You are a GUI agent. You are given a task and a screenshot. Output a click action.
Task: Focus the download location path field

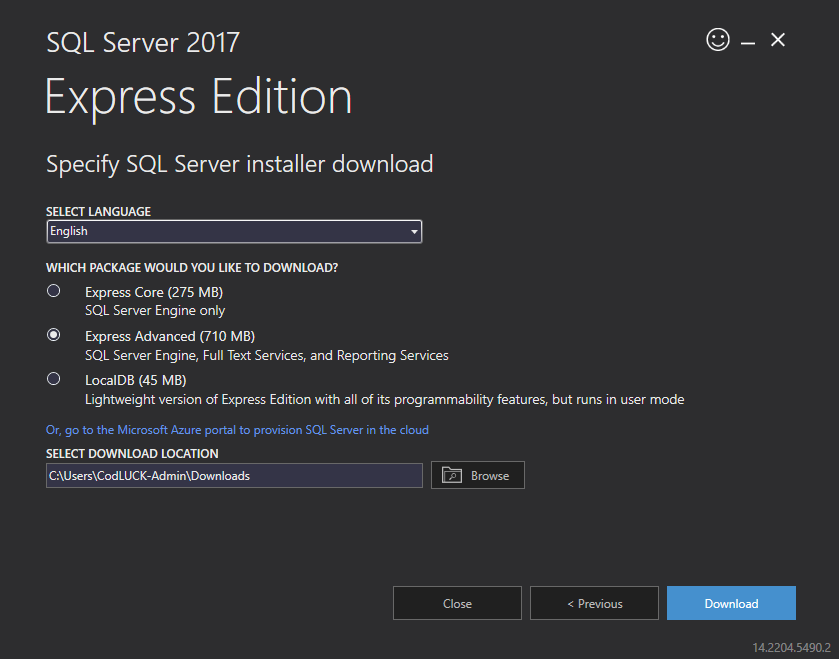[x=234, y=476]
